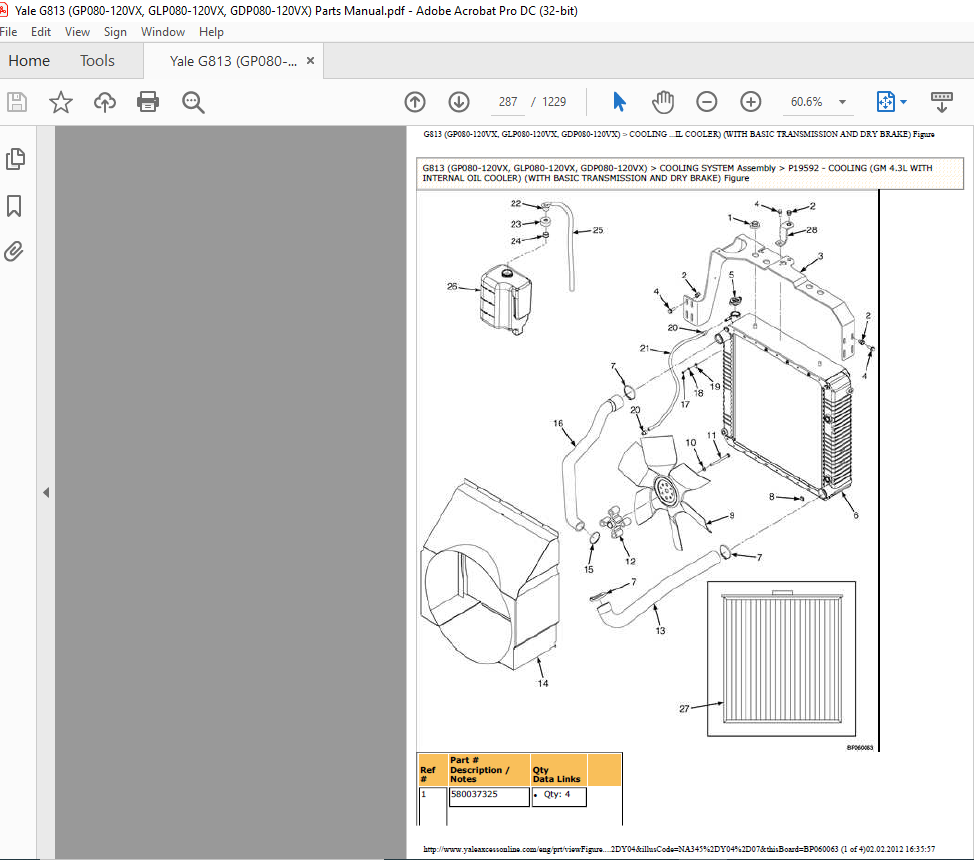Click callout number 25 on overflow tube
Image resolution: width=974 pixels, height=860 pixels.
point(598,230)
